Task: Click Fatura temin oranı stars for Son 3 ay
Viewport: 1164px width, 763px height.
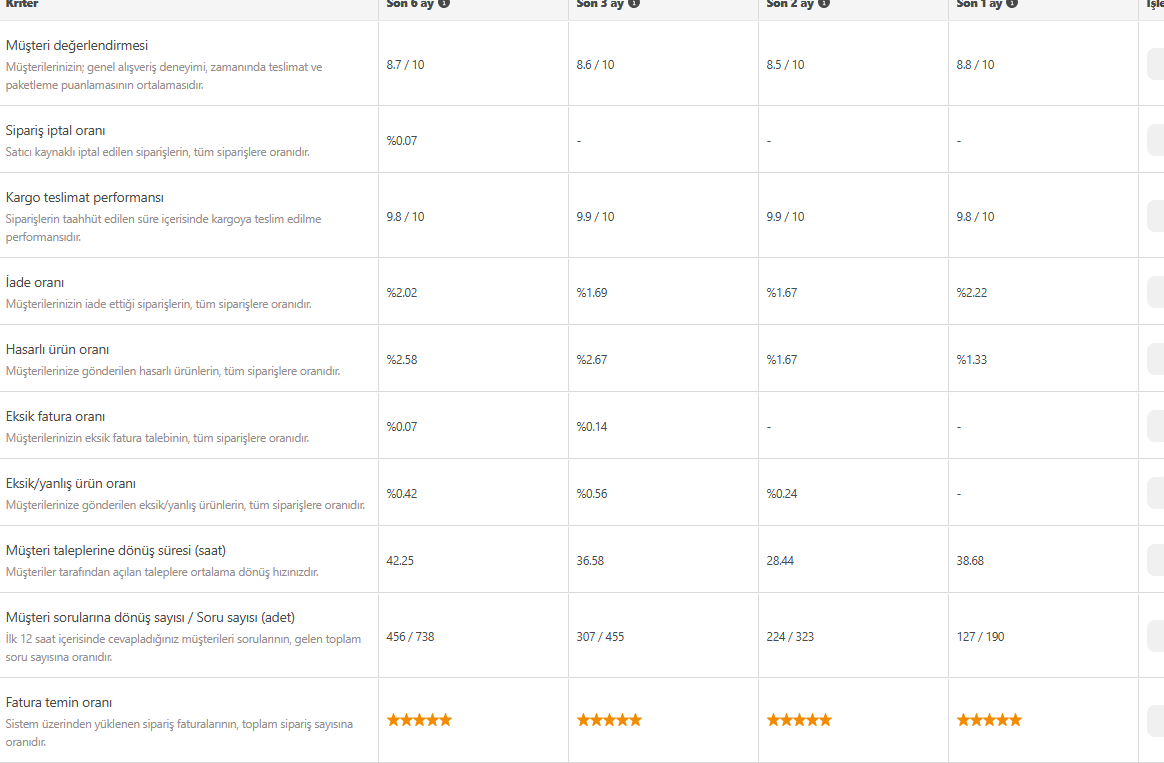Action: coord(609,719)
